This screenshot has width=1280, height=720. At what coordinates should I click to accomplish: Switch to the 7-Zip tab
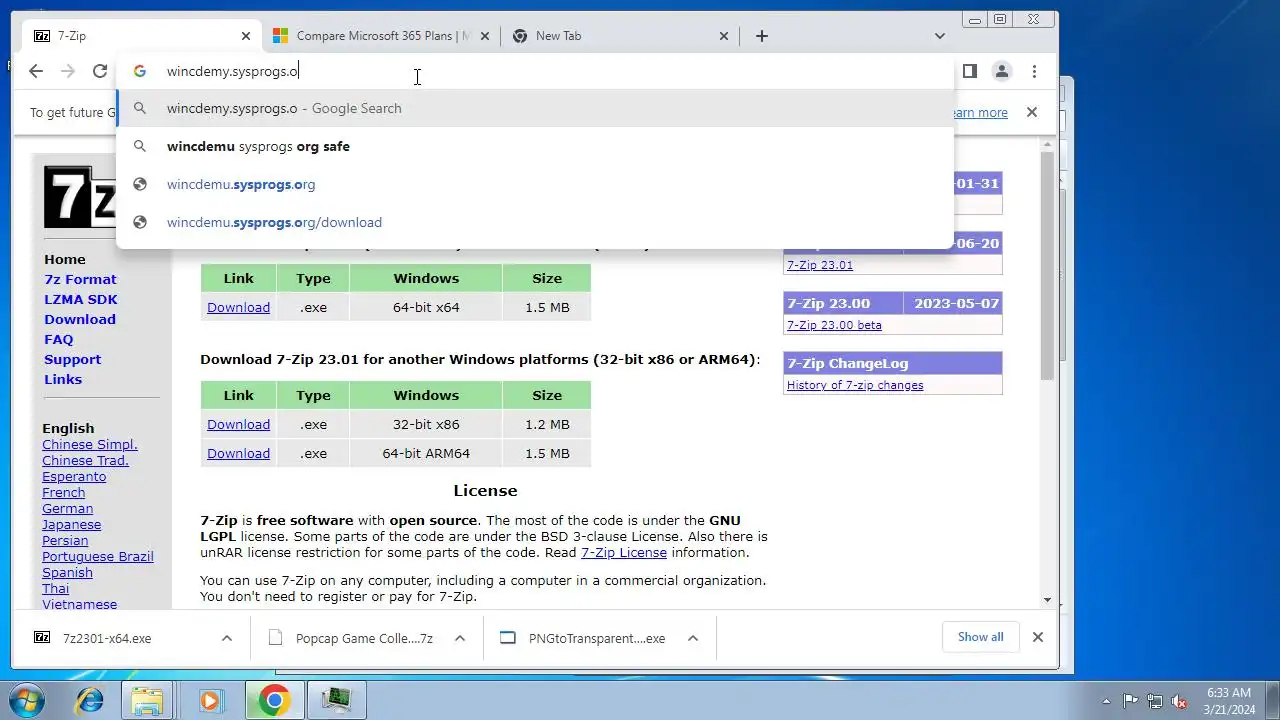point(140,36)
